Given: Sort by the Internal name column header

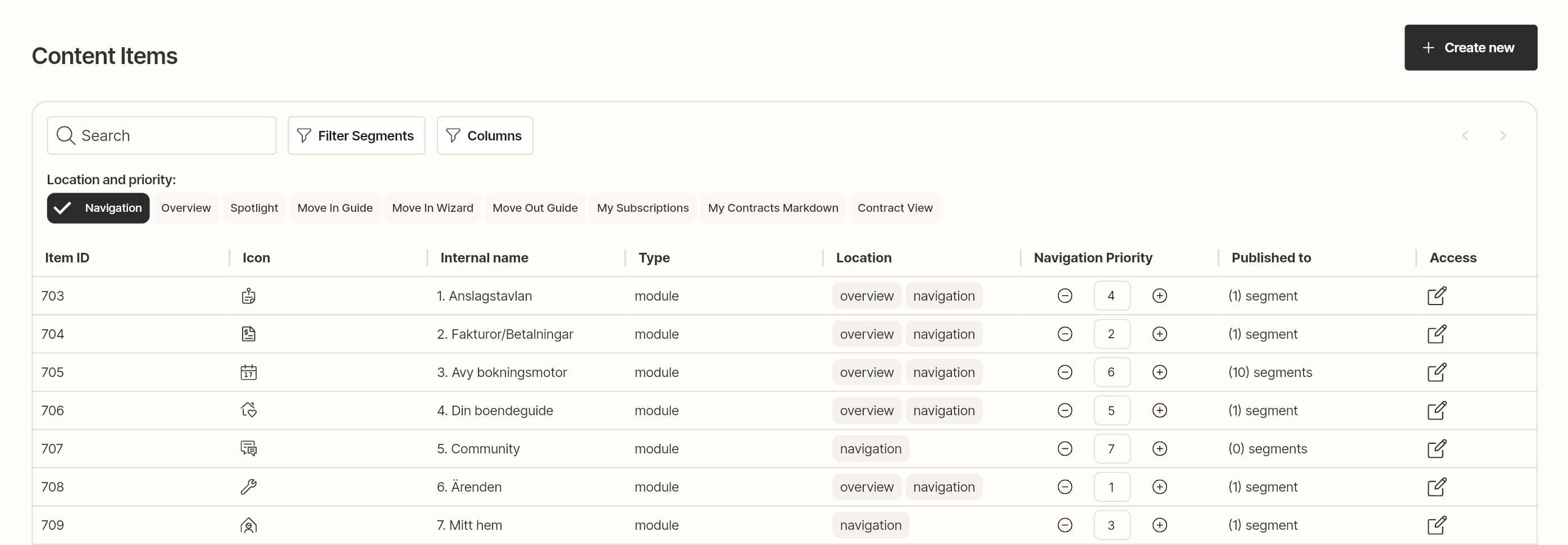Looking at the screenshot, I should [x=484, y=258].
